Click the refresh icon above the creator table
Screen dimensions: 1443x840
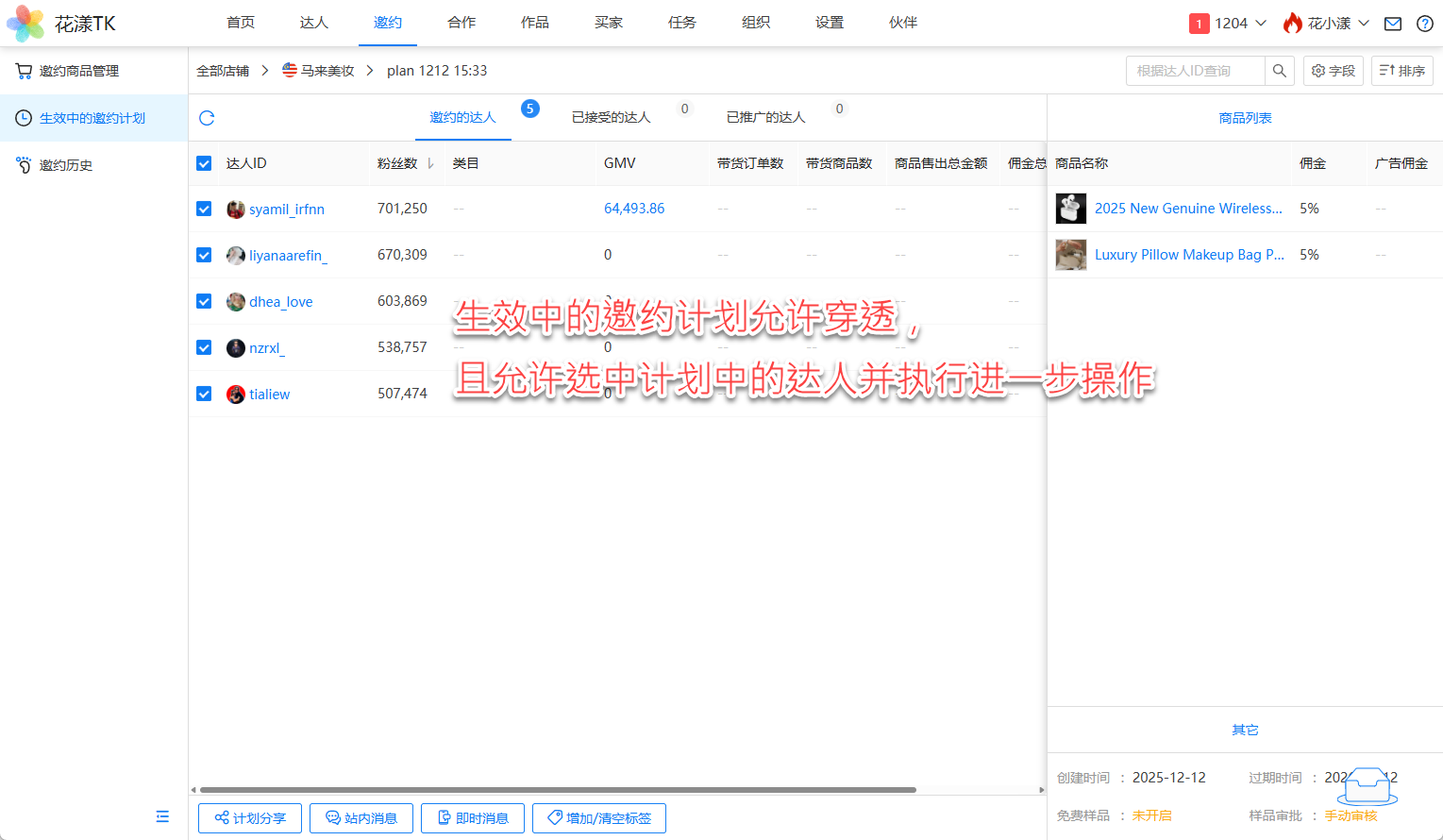click(x=207, y=118)
